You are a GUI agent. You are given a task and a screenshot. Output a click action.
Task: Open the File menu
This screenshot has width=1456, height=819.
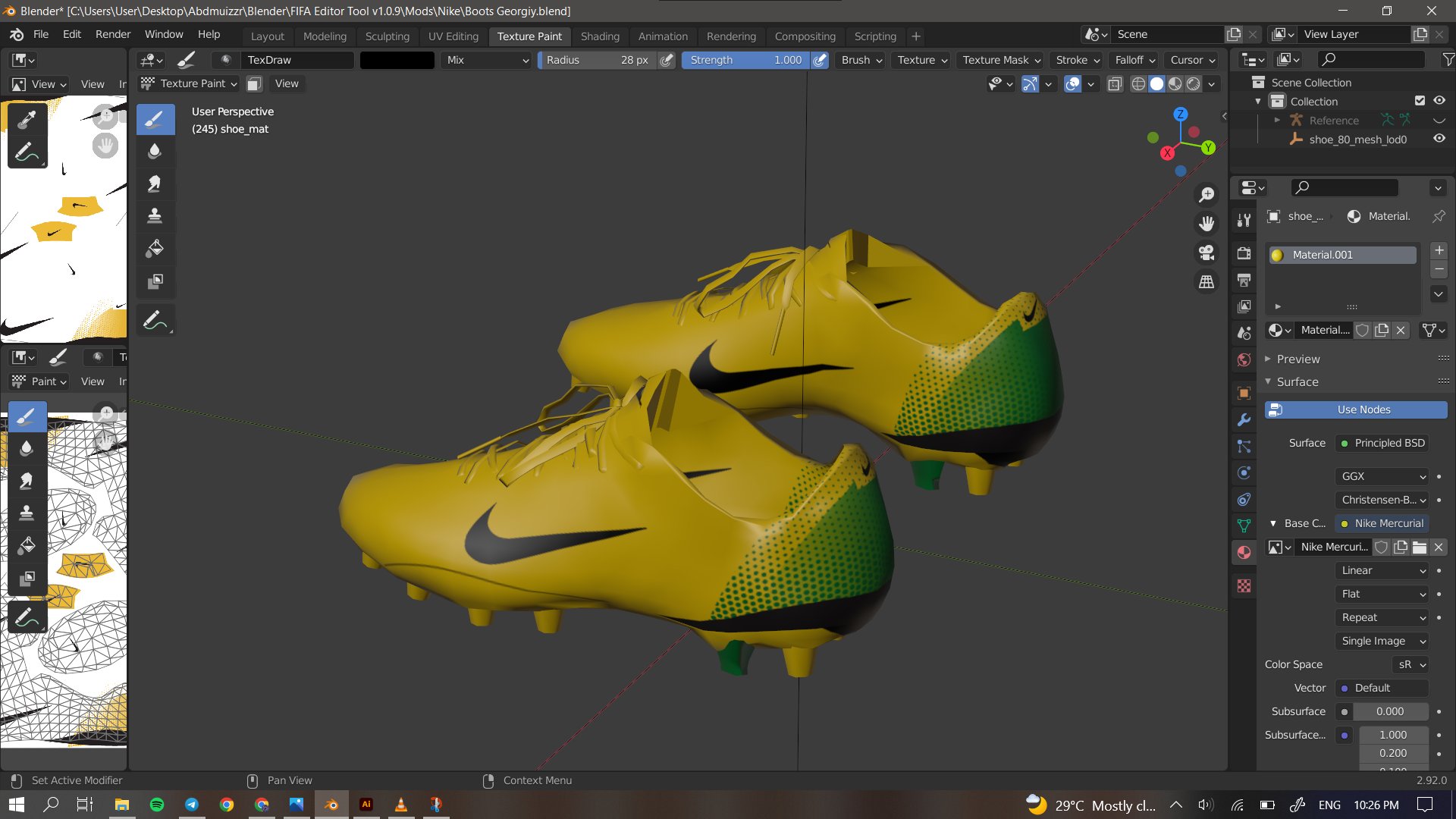pyautogui.click(x=41, y=34)
